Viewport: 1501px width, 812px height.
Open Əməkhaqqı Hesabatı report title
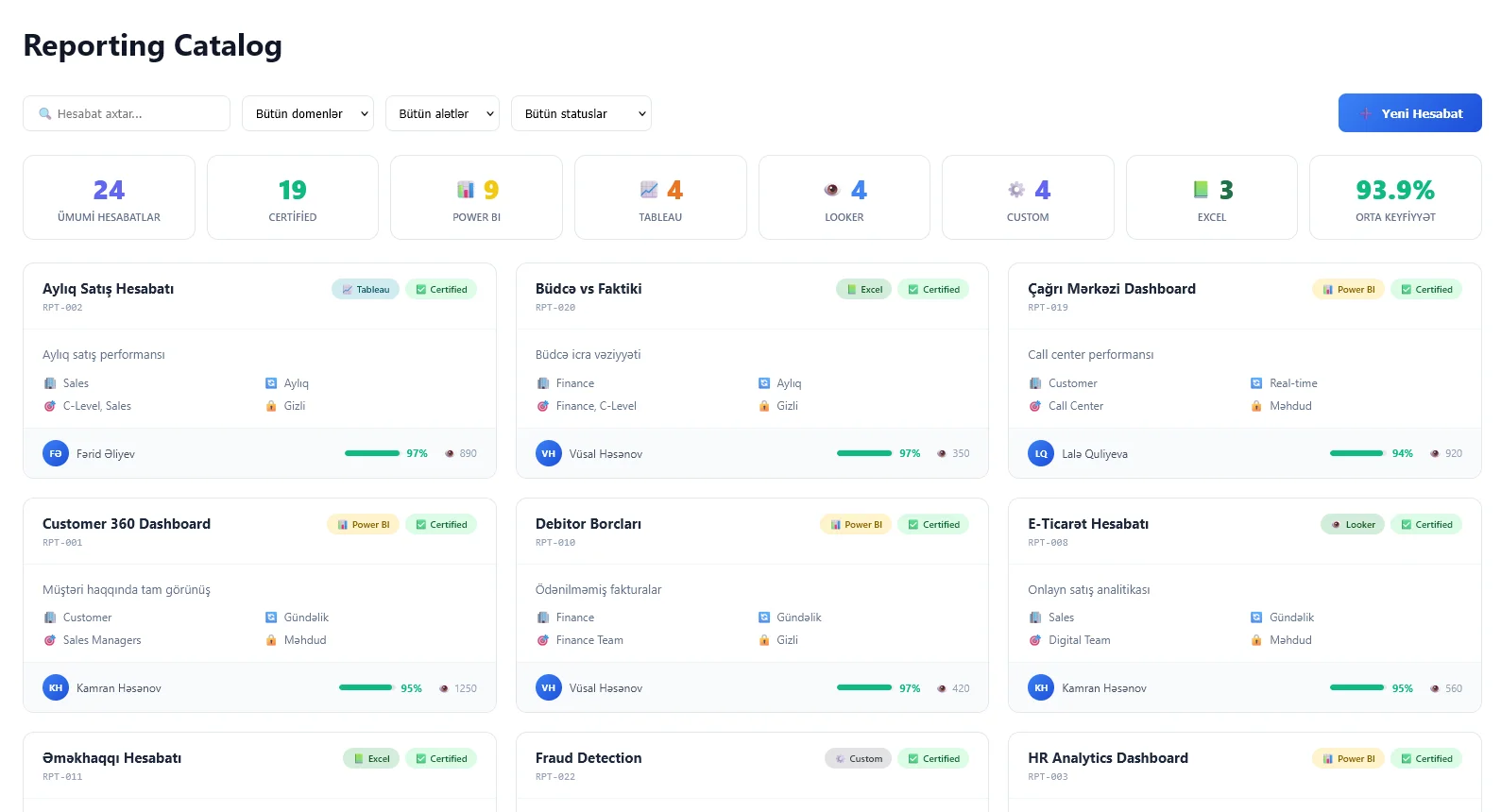tap(111, 758)
